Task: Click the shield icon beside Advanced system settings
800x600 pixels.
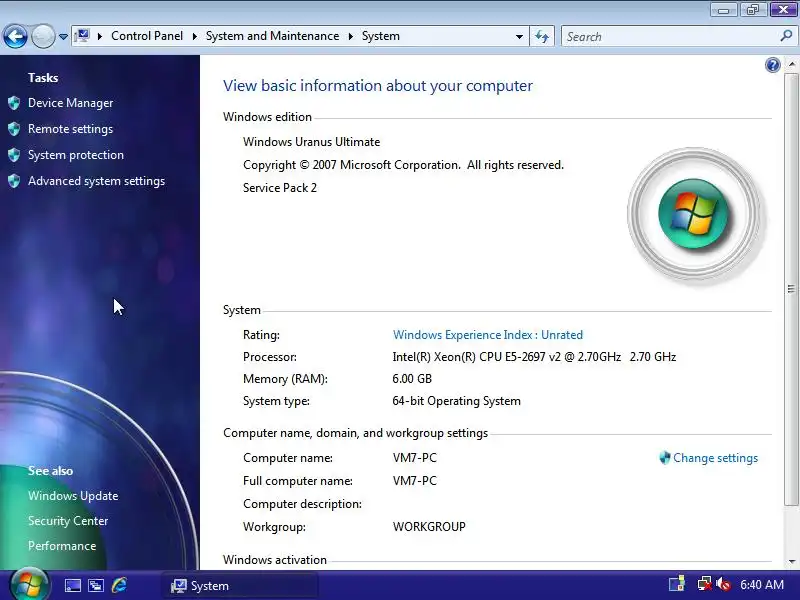Action: [14, 181]
